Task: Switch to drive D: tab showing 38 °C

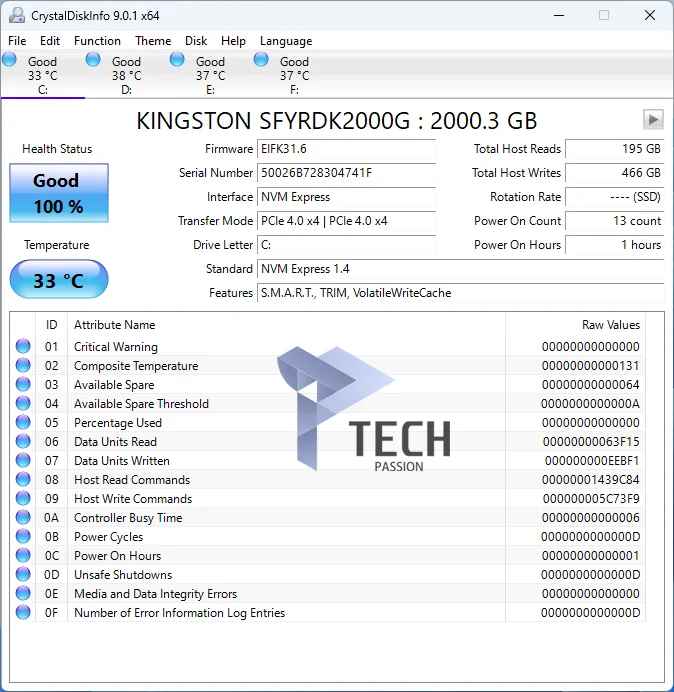Action: click(127, 74)
